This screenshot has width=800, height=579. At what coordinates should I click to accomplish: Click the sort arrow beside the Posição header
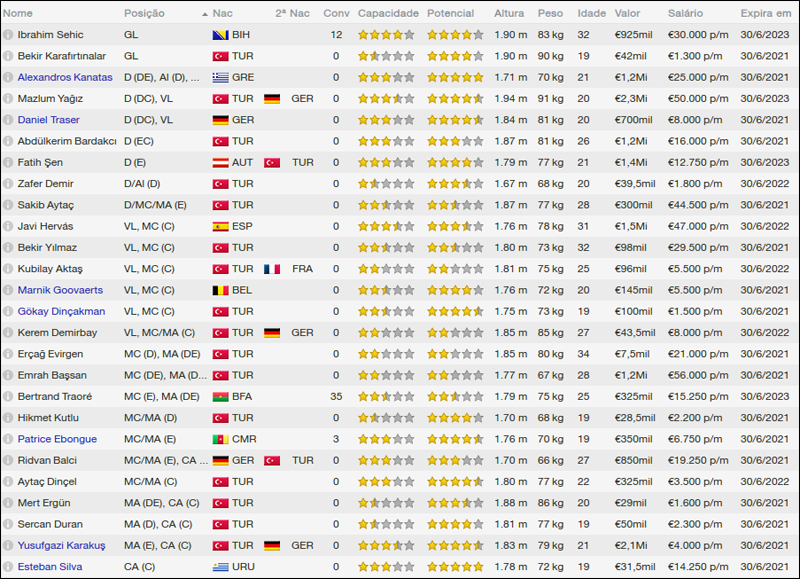point(204,14)
